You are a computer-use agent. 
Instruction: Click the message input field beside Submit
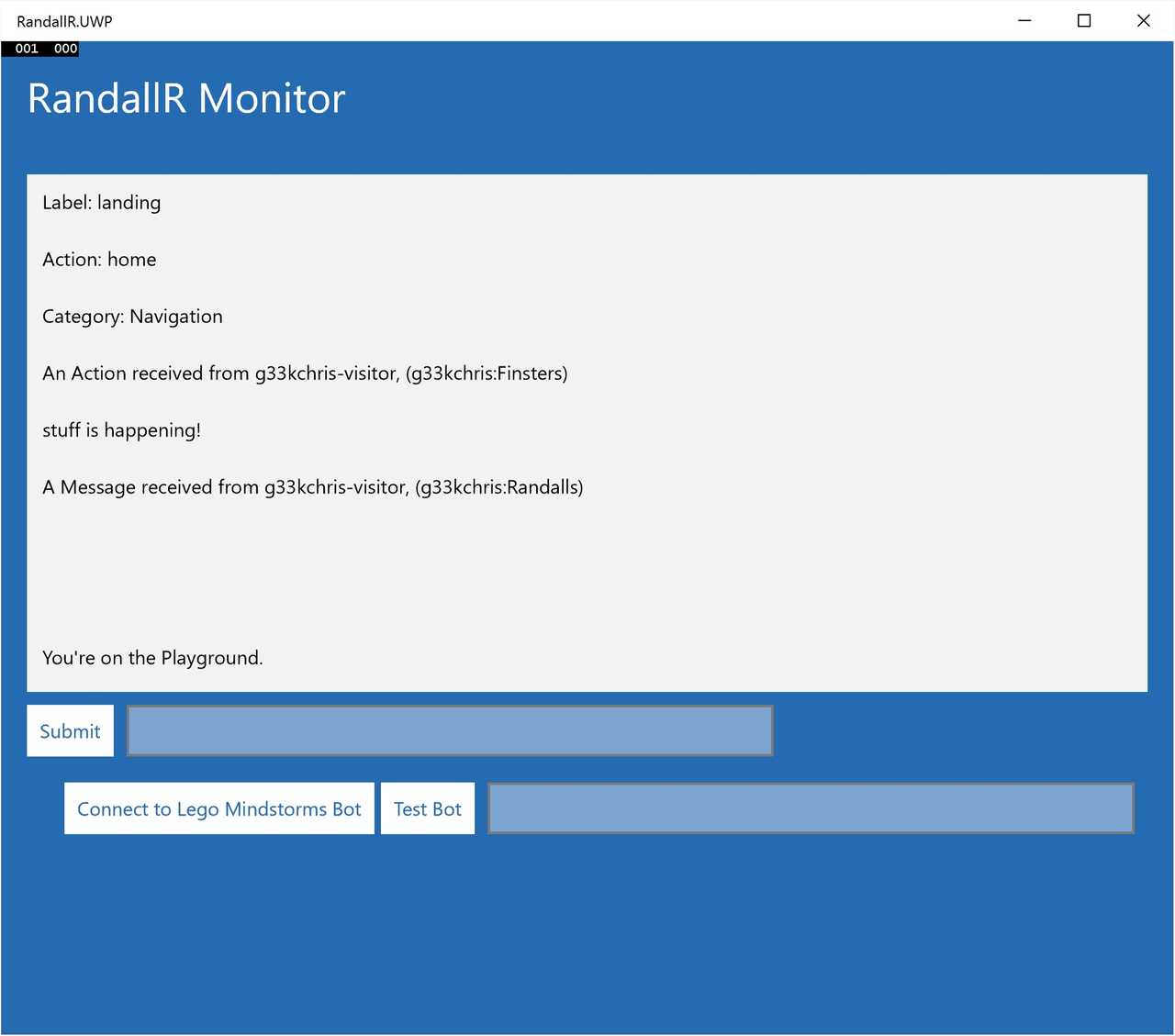[450, 730]
